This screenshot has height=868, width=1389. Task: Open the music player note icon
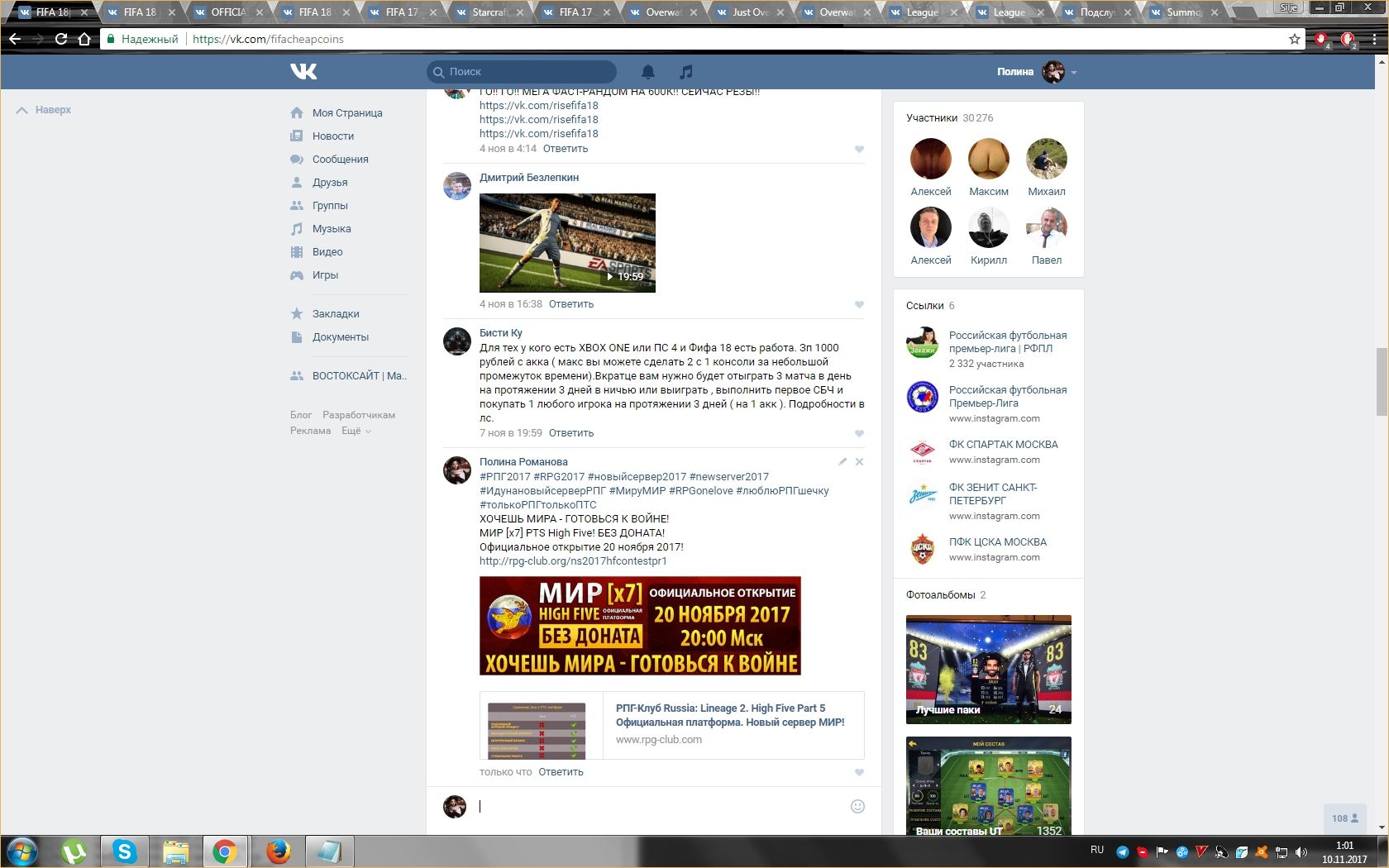(x=686, y=72)
